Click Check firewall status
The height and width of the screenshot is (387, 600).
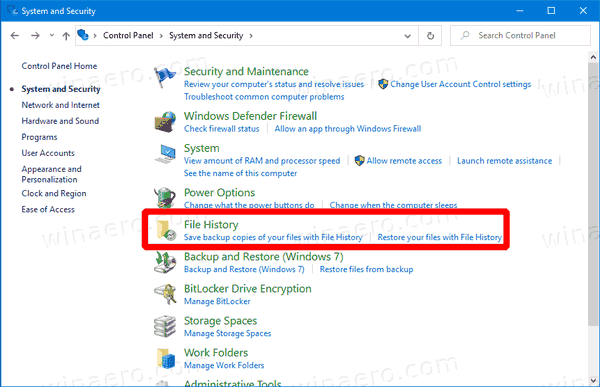click(222, 129)
